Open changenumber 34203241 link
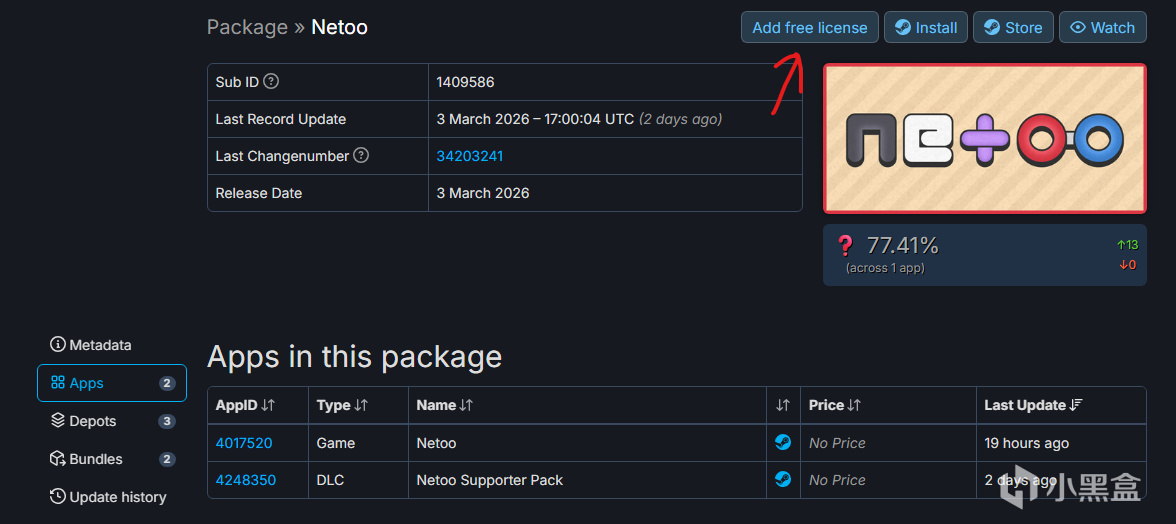Screen dimensions: 1176x524 click(x=470, y=156)
